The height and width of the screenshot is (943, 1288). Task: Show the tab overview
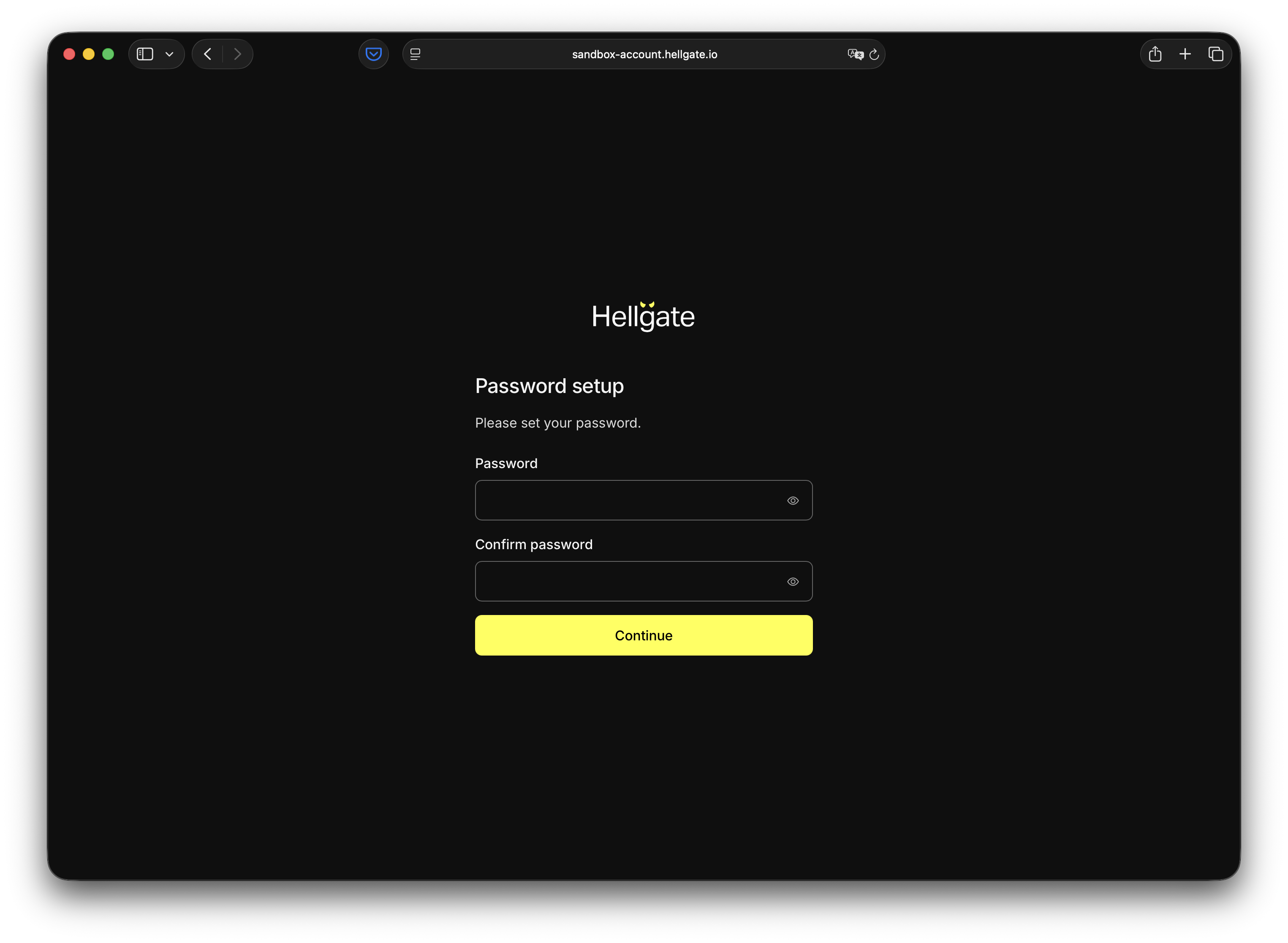click(x=1216, y=54)
